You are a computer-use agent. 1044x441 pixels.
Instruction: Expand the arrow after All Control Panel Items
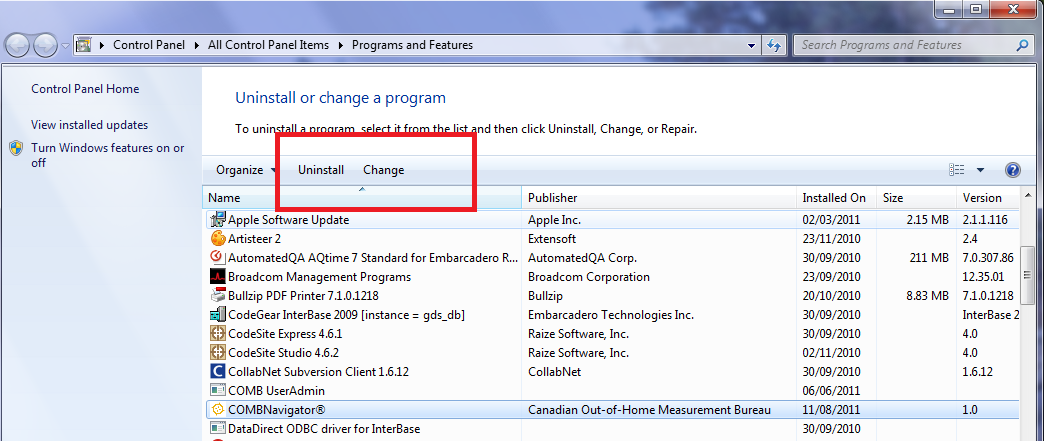pos(341,45)
